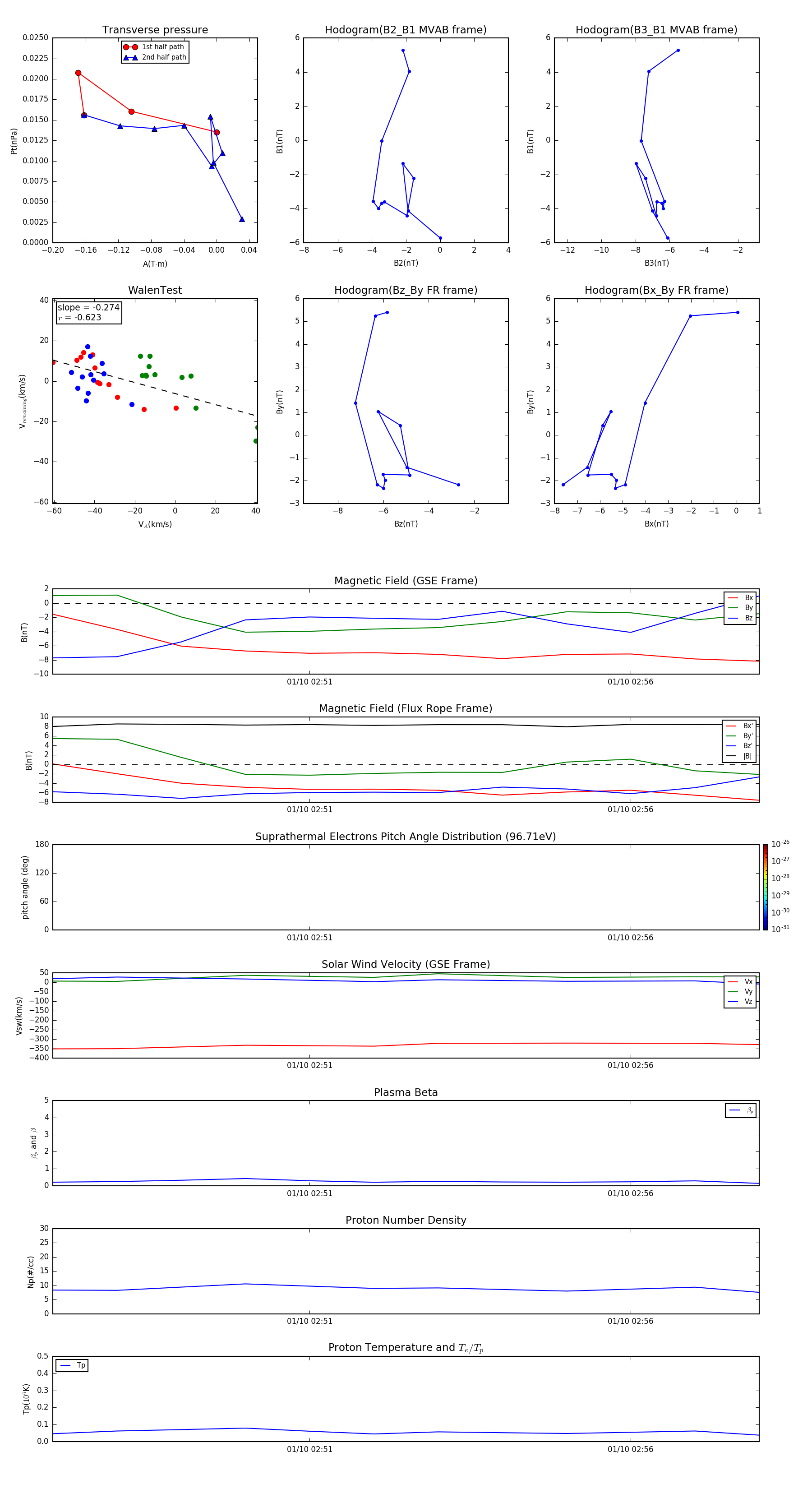Click the 10^-26 colorbar label
The height and width of the screenshot is (1489, 812).
click(780, 844)
